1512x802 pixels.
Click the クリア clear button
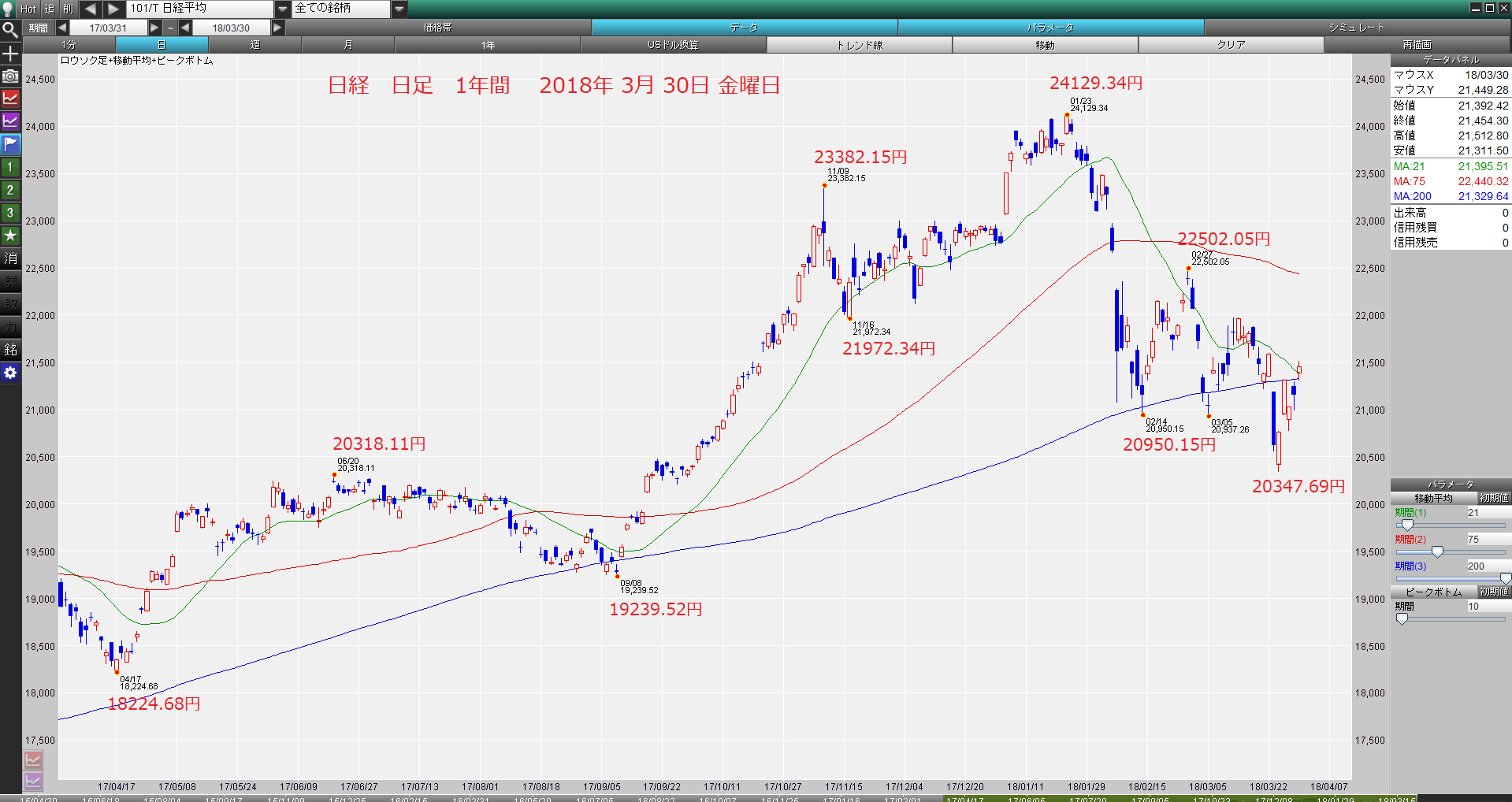[x=1231, y=45]
